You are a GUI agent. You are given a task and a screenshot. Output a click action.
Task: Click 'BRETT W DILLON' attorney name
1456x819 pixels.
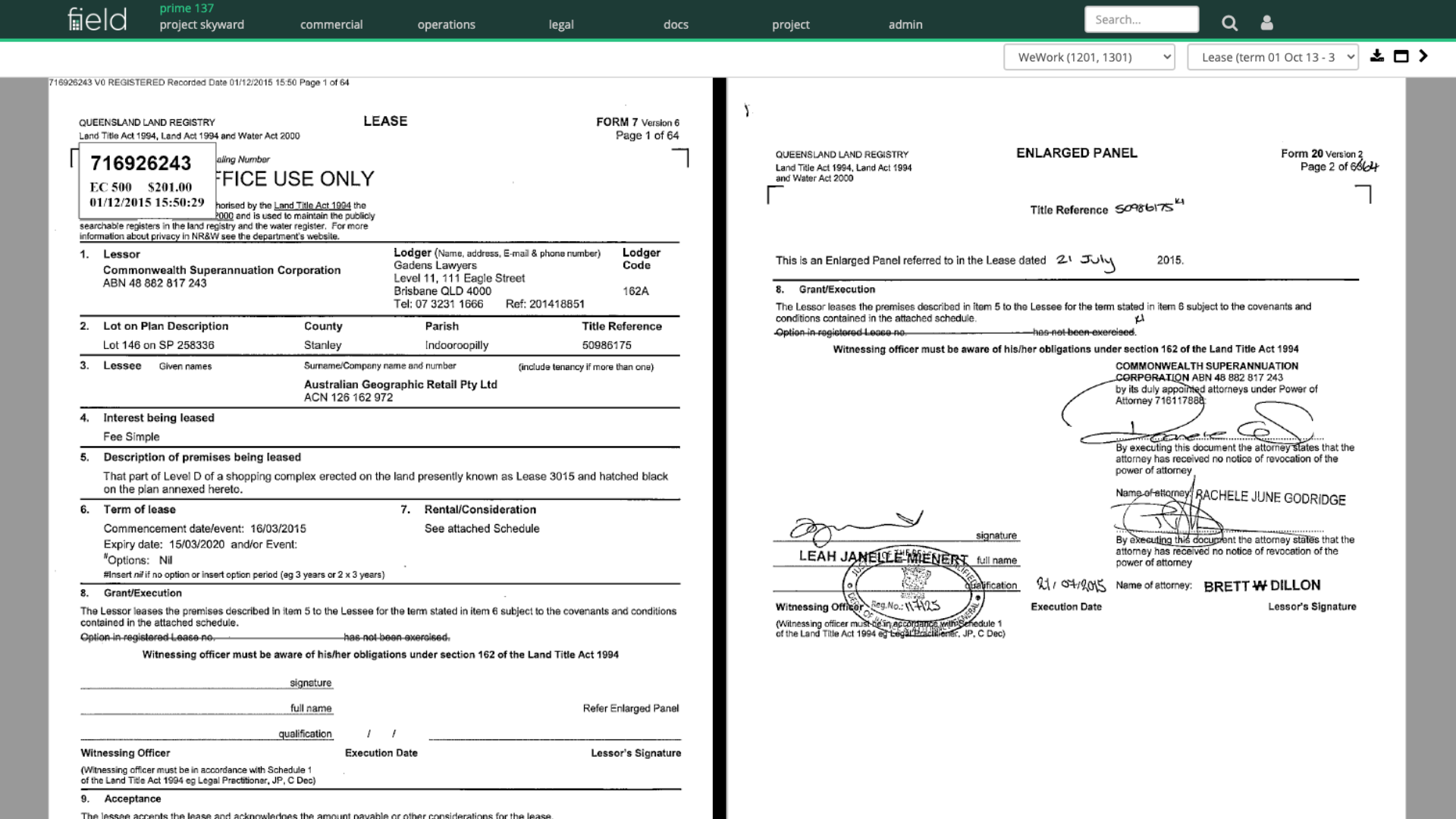coord(1262,585)
